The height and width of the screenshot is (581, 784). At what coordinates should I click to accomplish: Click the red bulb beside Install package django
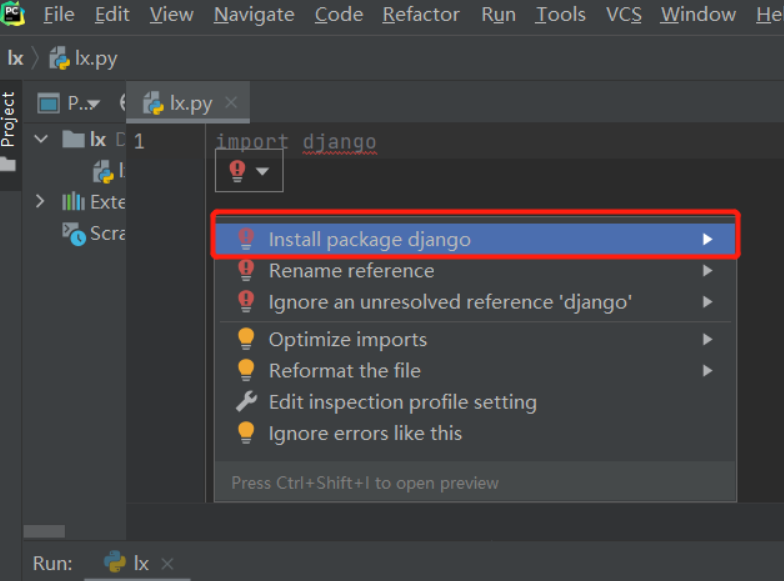[246, 238]
